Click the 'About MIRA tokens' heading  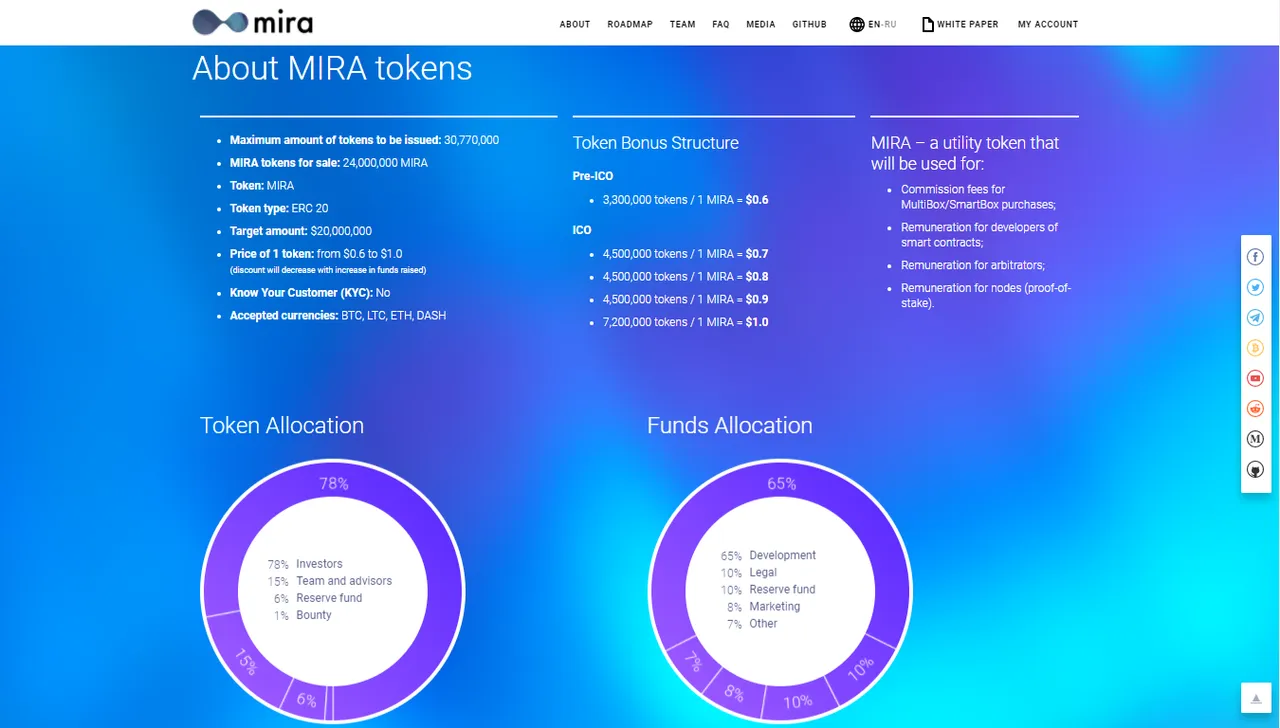(x=332, y=68)
